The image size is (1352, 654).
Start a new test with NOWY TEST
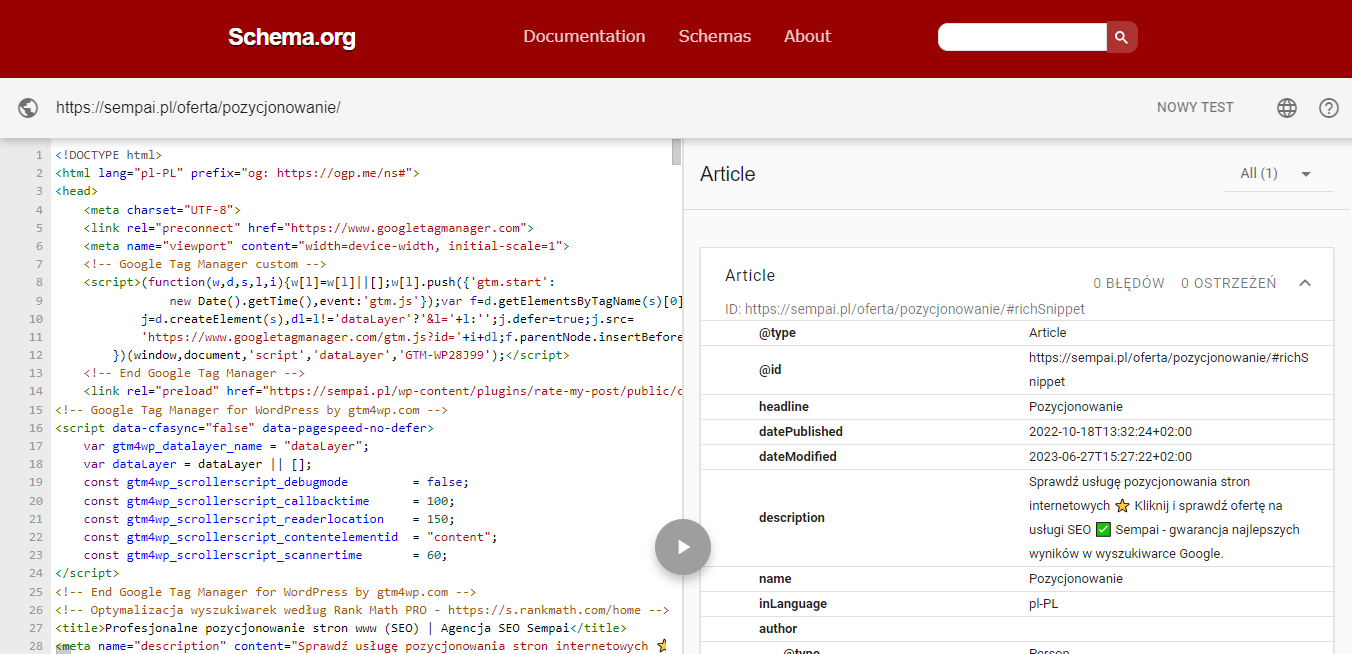(x=1195, y=107)
